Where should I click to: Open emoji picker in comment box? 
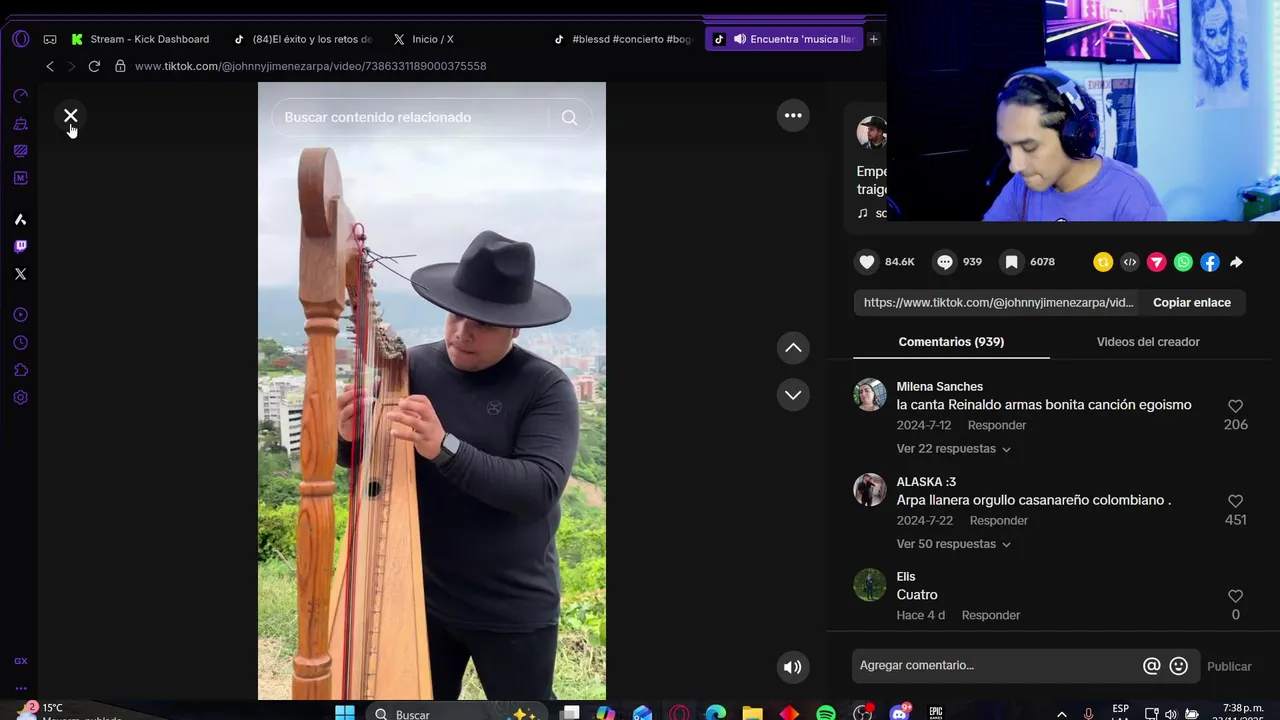click(1179, 666)
